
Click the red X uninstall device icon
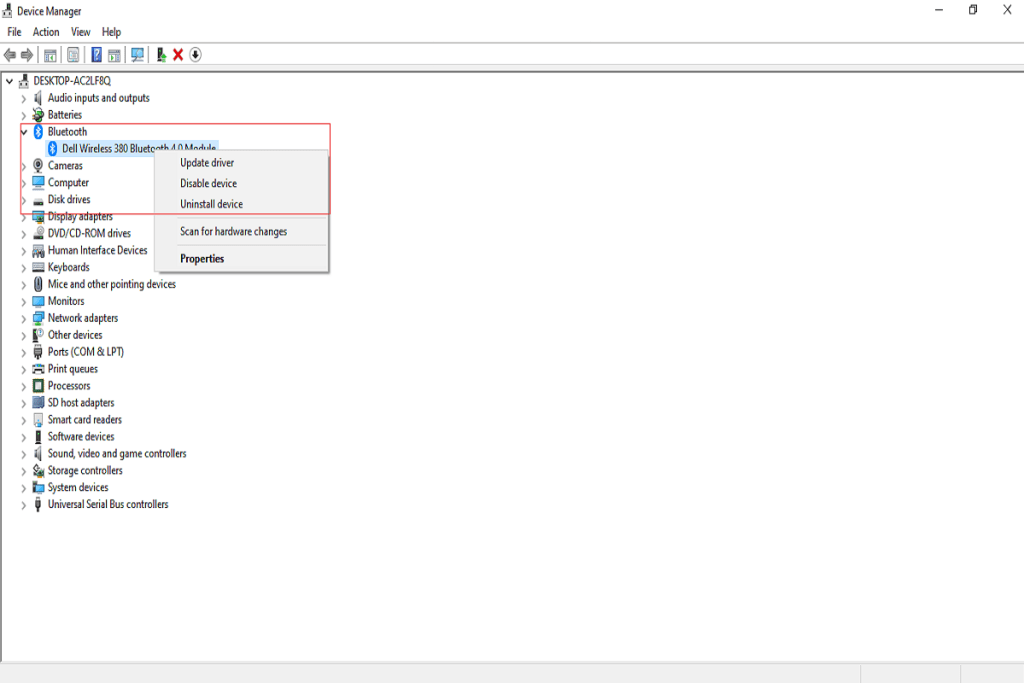click(x=178, y=55)
